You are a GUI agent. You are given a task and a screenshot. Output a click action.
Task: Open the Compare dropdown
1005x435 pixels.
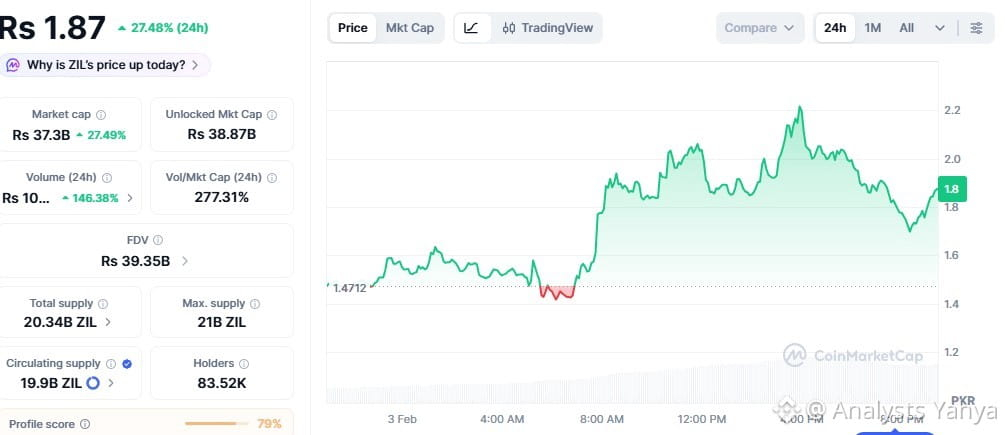tap(760, 28)
